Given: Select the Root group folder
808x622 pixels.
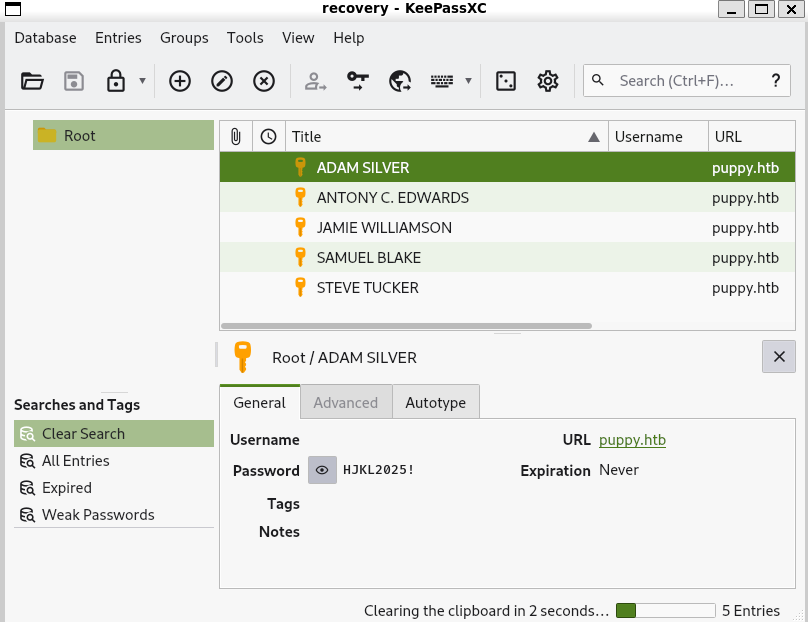Looking at the screenshot, I should tap(123, 136).
